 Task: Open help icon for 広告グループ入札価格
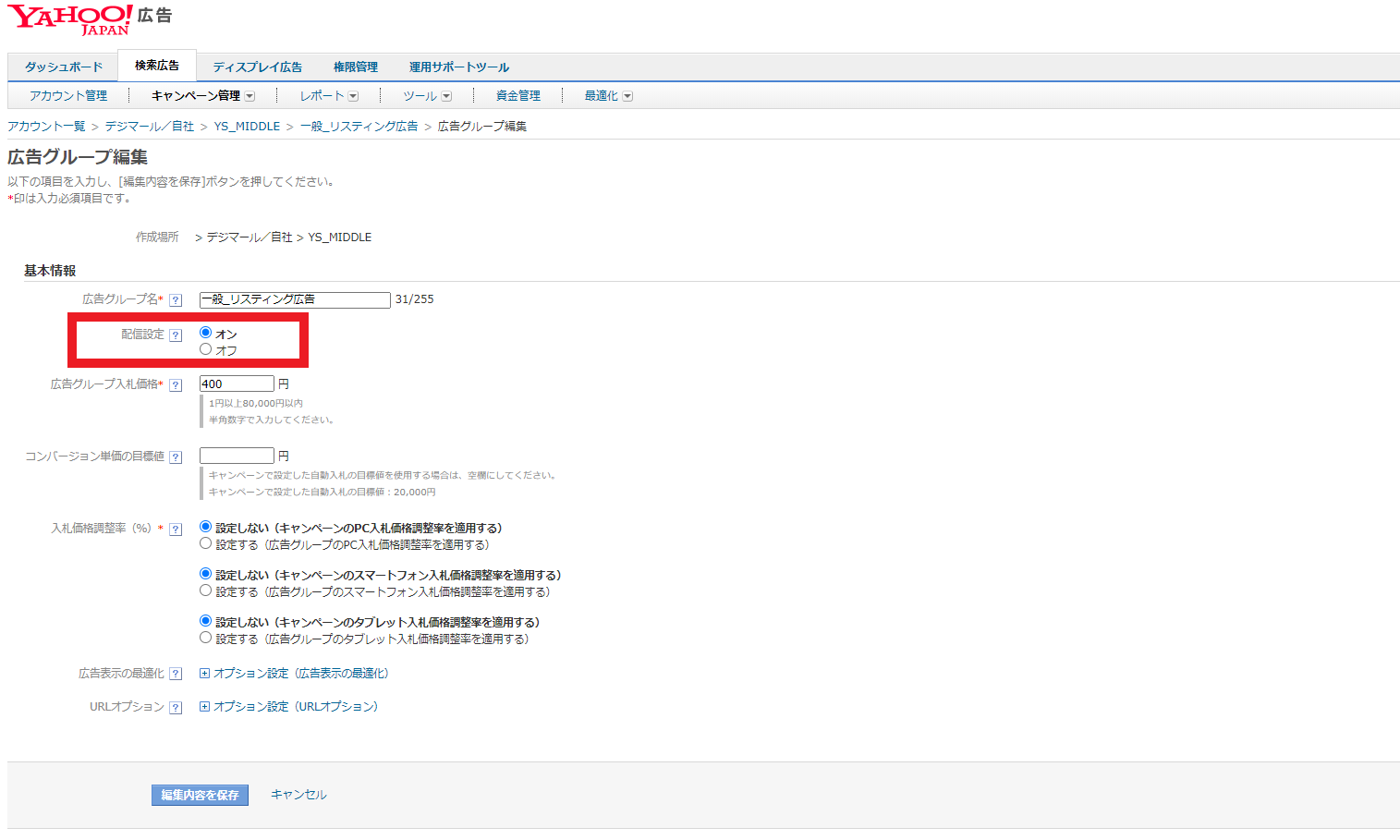coord(176,385)
